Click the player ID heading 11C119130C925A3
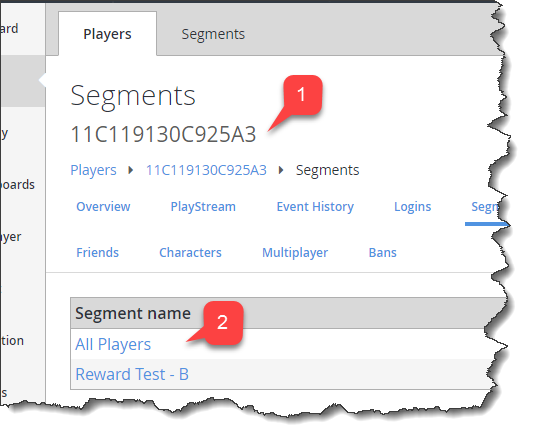Viewport: 533px width, 441px height. [x=163, y=134]
